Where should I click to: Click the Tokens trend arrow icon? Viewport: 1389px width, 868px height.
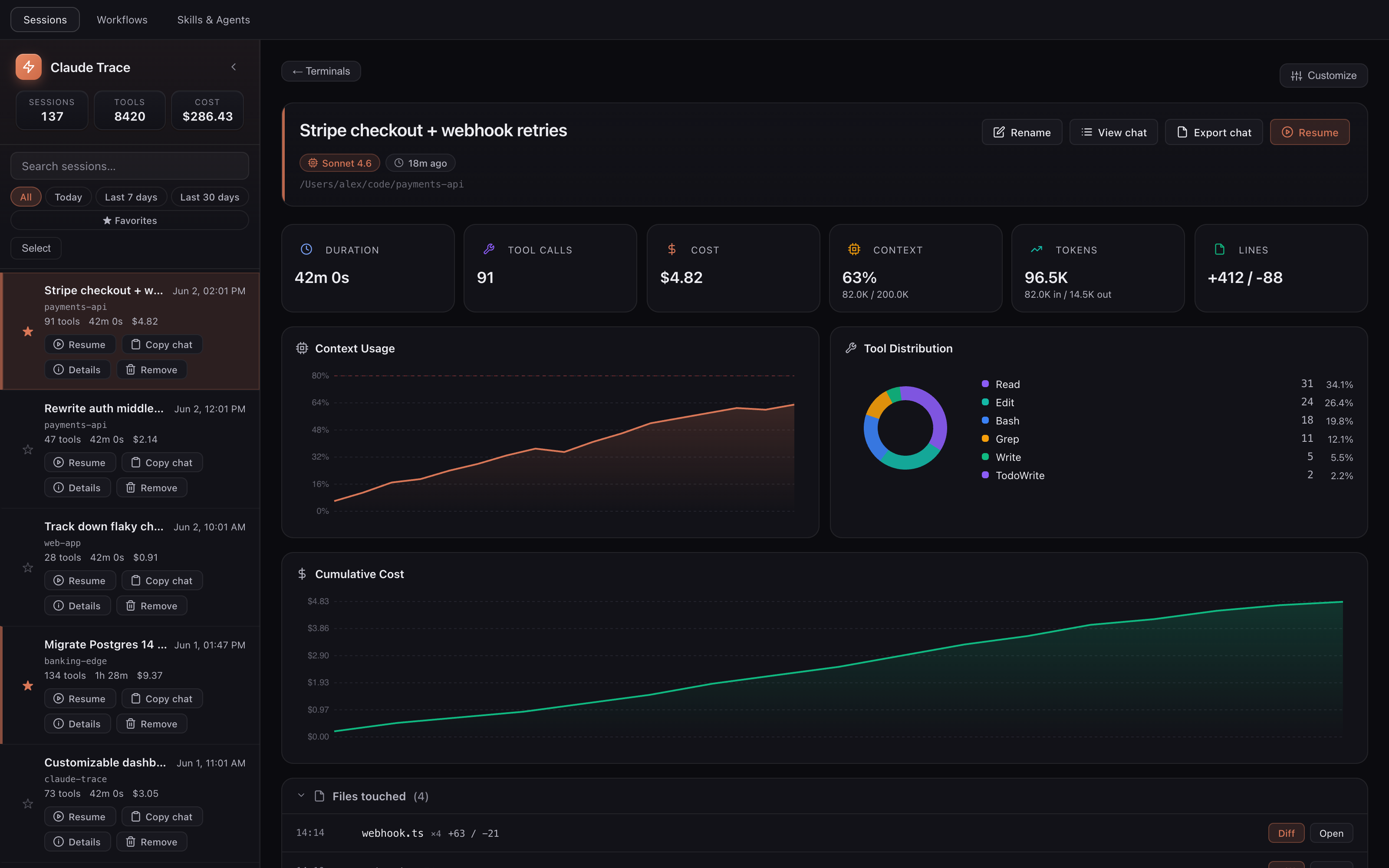tap(1037, 249)
